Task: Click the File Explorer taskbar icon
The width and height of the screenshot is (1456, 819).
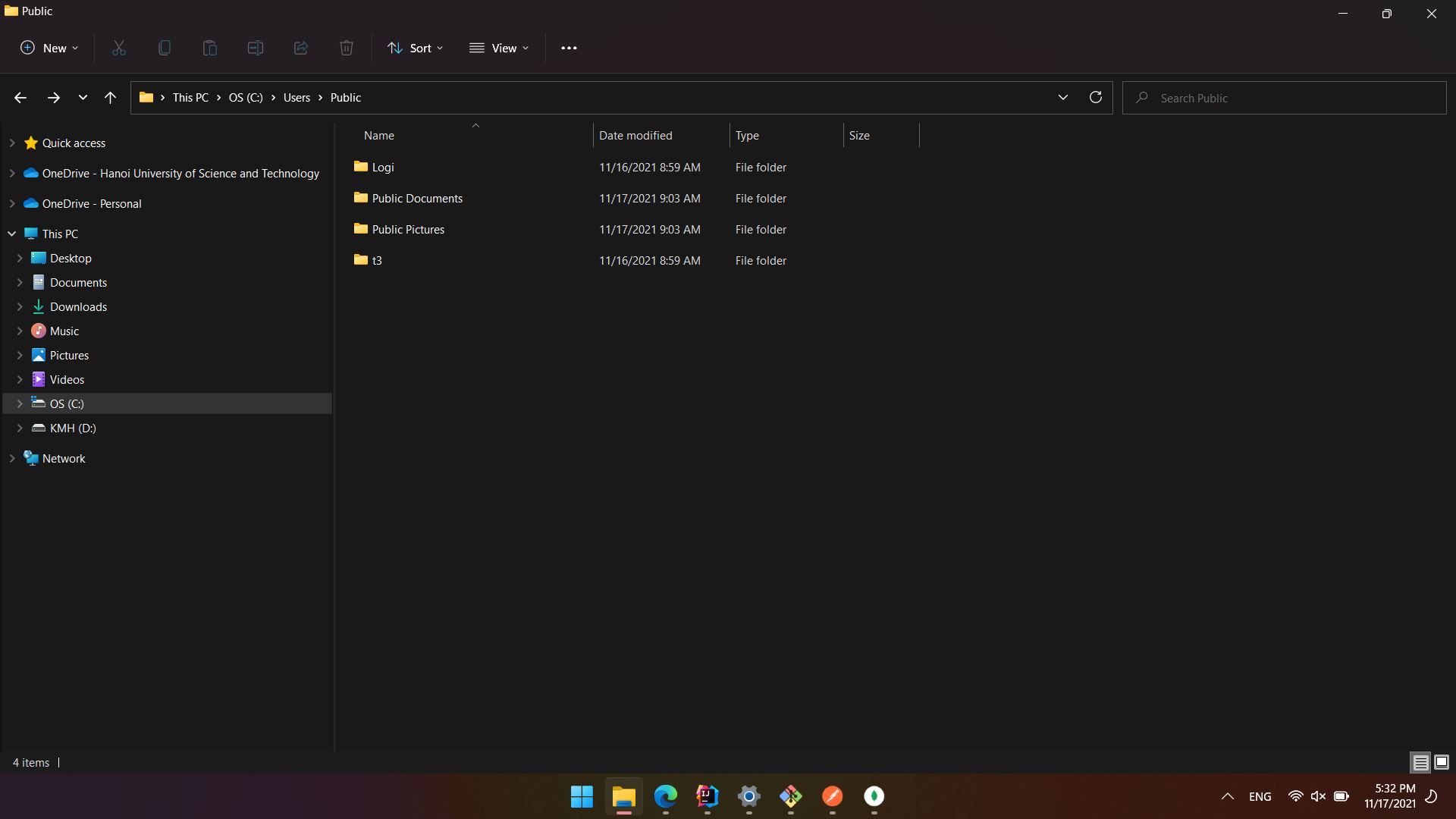Action: pyautogui.click(x=624, y=796)
